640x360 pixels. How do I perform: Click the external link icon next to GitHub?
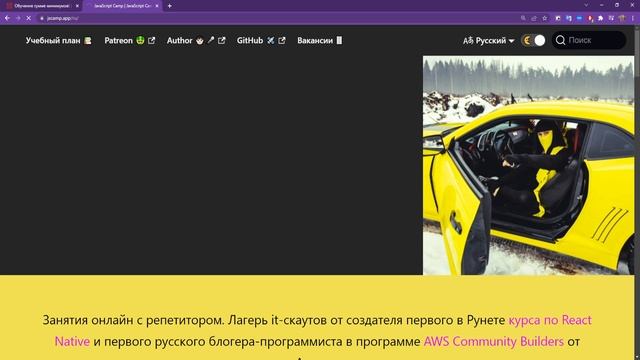[x=282, y=40]
